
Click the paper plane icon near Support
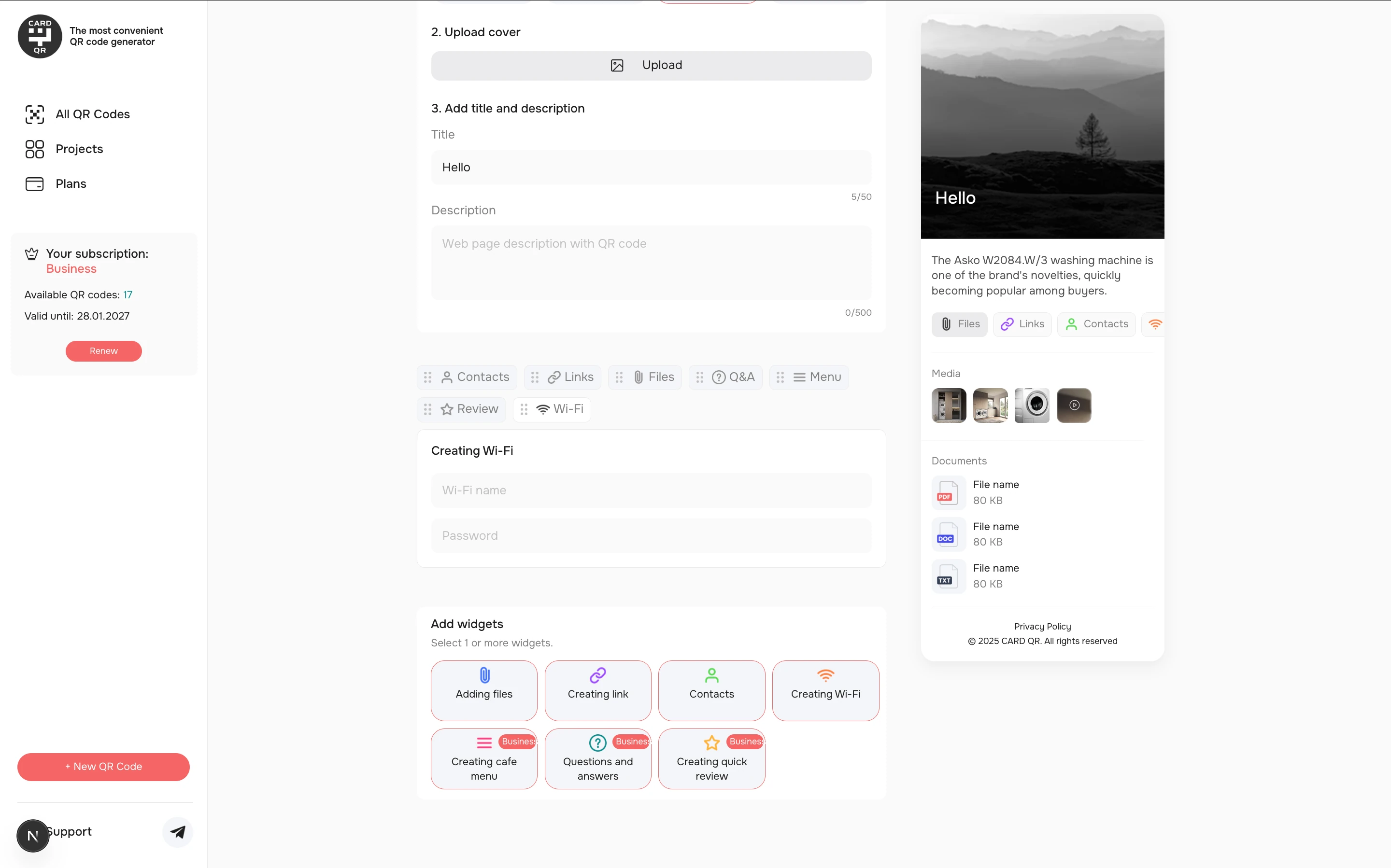177,832
